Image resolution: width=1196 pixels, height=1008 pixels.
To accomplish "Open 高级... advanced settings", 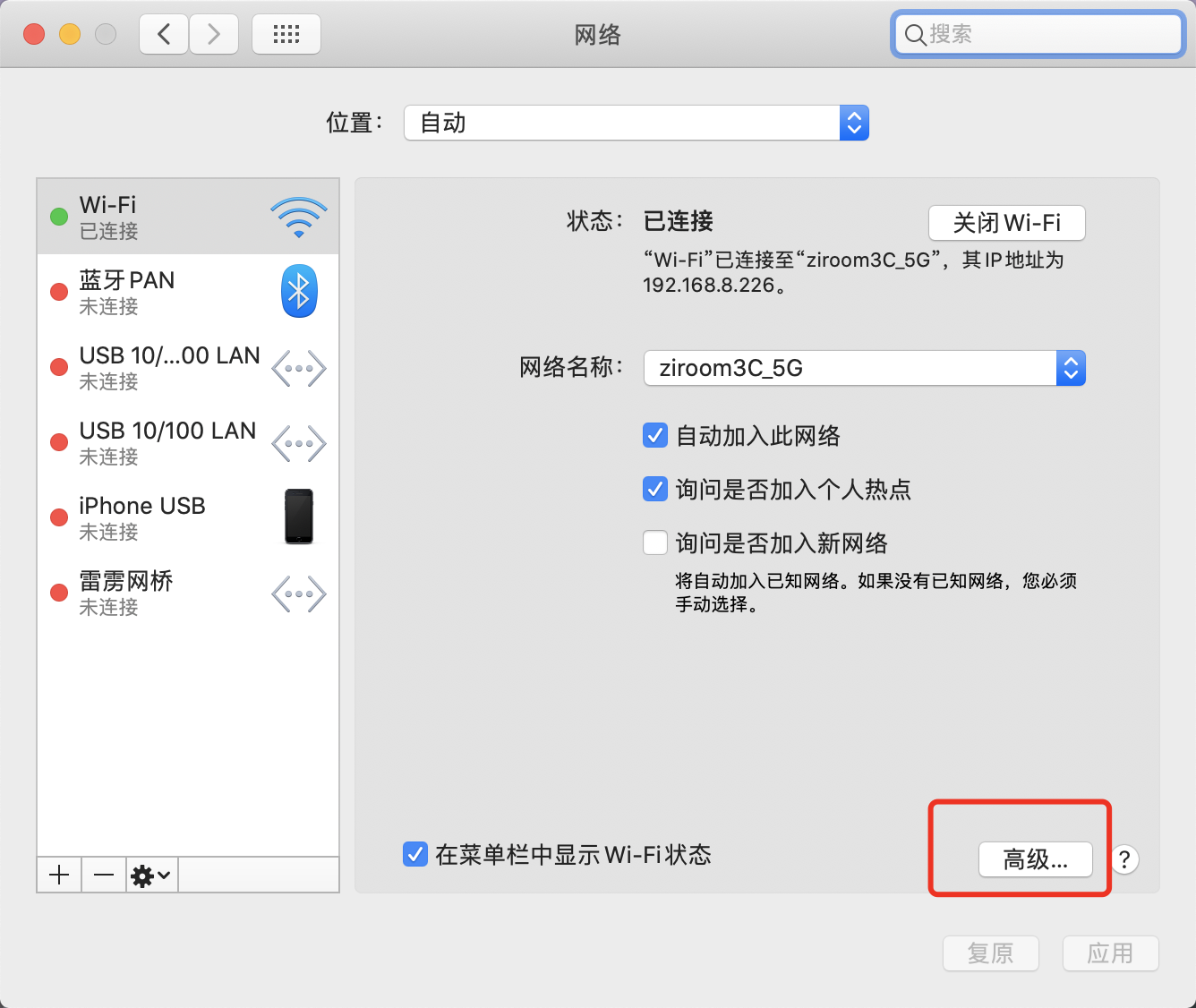I will pos(1036,859).
